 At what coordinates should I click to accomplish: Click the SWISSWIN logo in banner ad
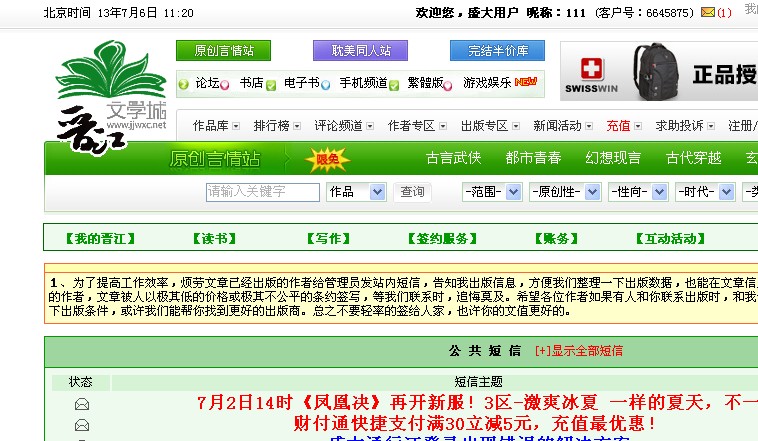[x=591, y=75]
